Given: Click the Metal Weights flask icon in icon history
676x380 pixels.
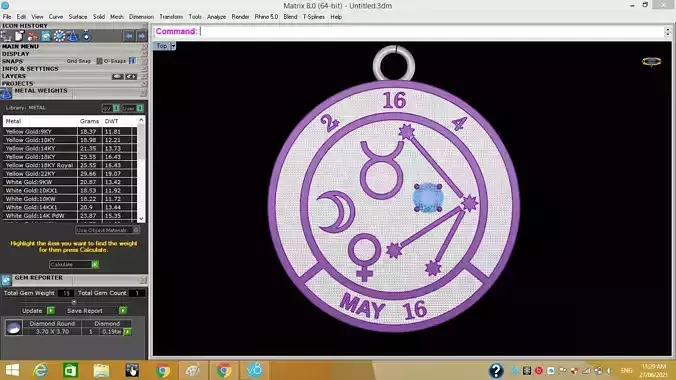Looking at the screenshot, I should pos(72,36).
